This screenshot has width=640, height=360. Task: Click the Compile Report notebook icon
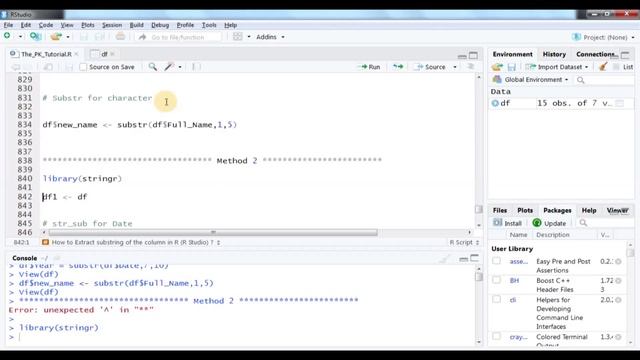pos(196,67)
